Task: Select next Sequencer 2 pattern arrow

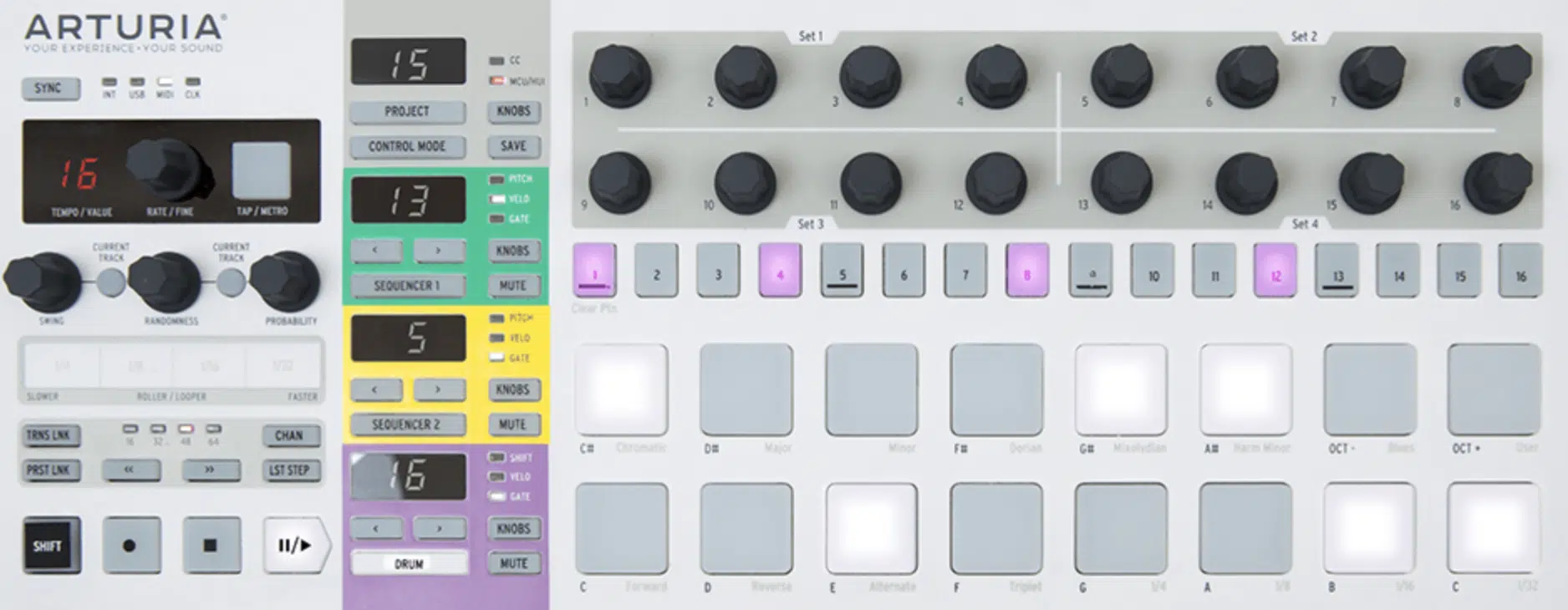Action: pos(439,389)
